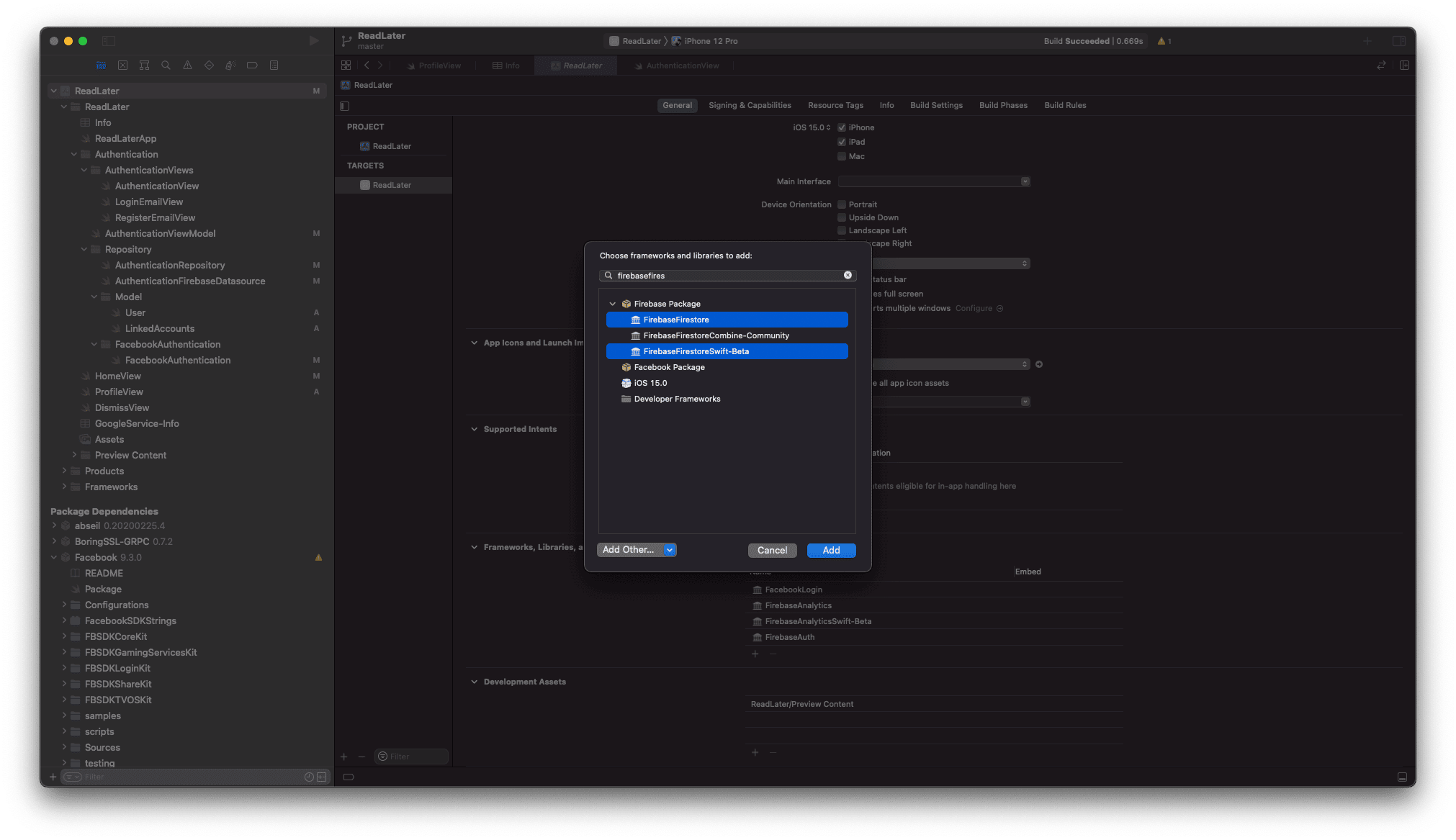Open the issue navigator warning icon
Screen dimensions: 1456x840
tap(187, 66)
